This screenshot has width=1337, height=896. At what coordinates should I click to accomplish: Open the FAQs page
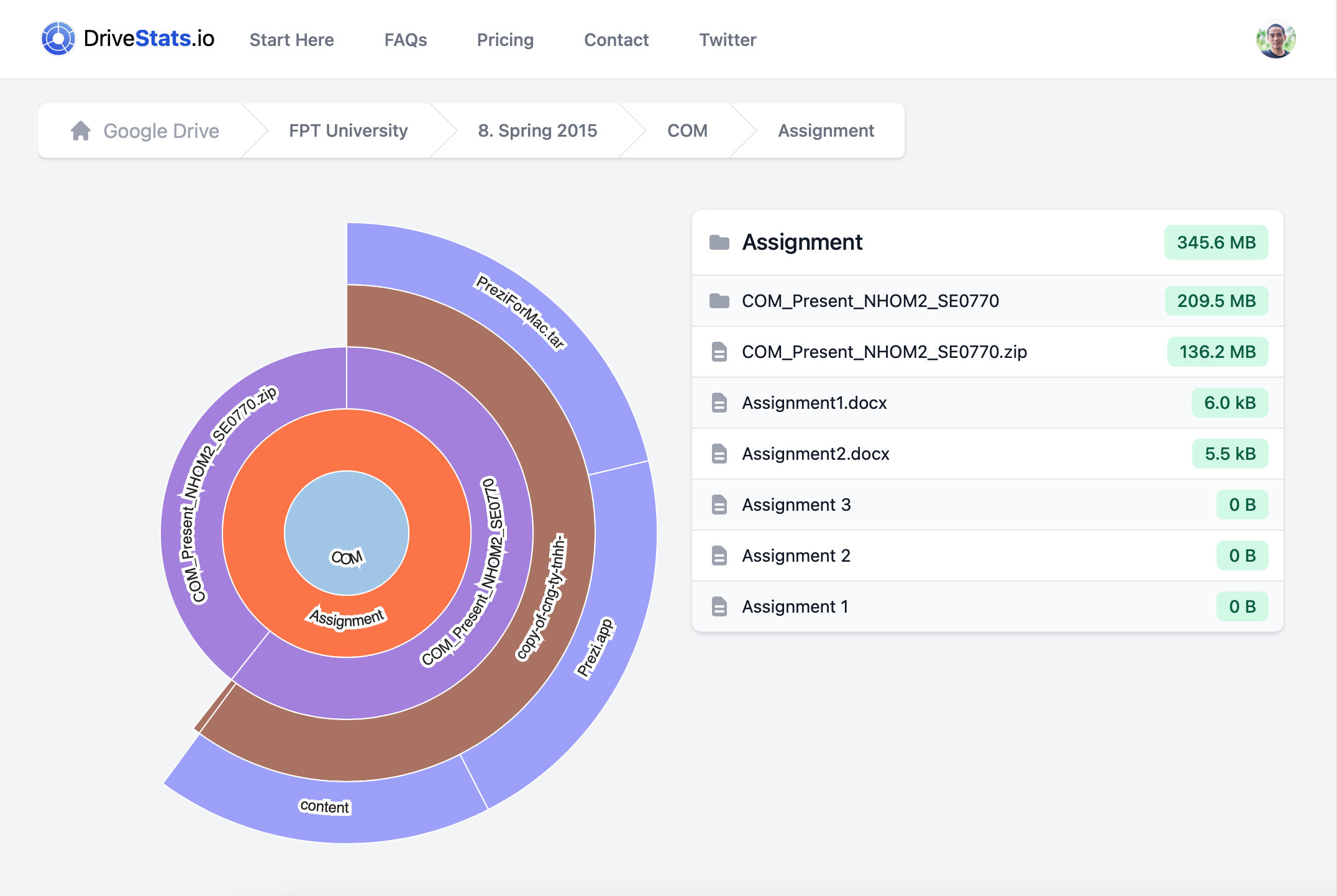pos(405,40)
